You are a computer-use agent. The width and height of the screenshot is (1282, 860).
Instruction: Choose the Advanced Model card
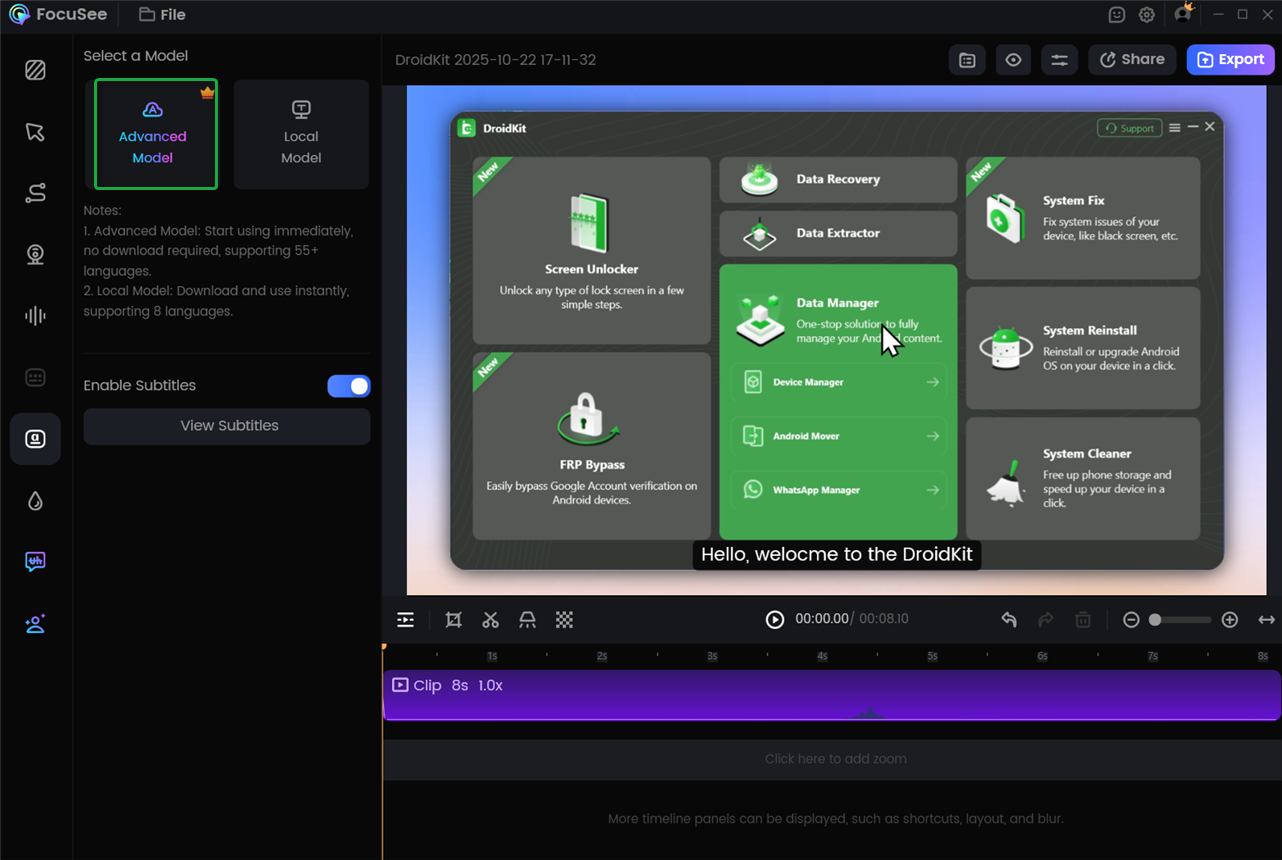[x=155, y=134]
